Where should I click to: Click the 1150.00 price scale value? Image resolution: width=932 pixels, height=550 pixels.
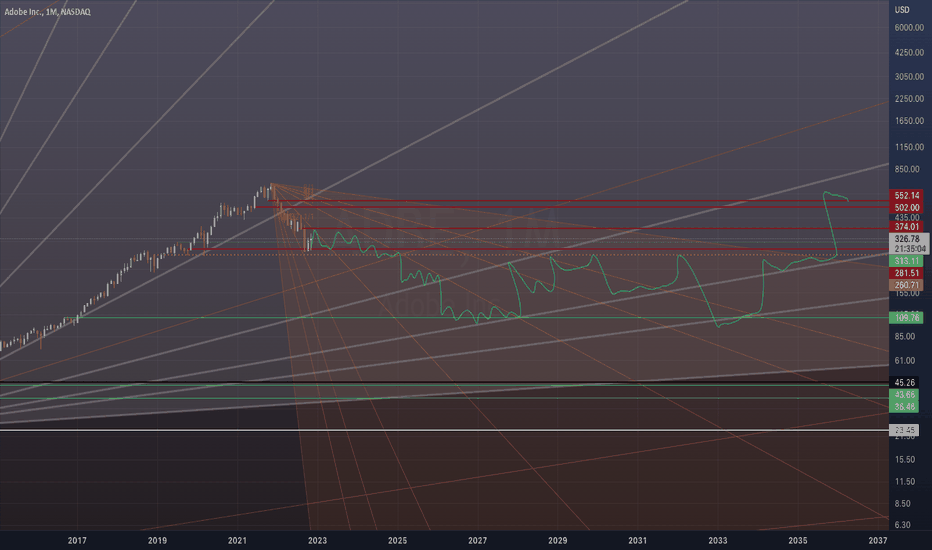click(x=909, y=147)
